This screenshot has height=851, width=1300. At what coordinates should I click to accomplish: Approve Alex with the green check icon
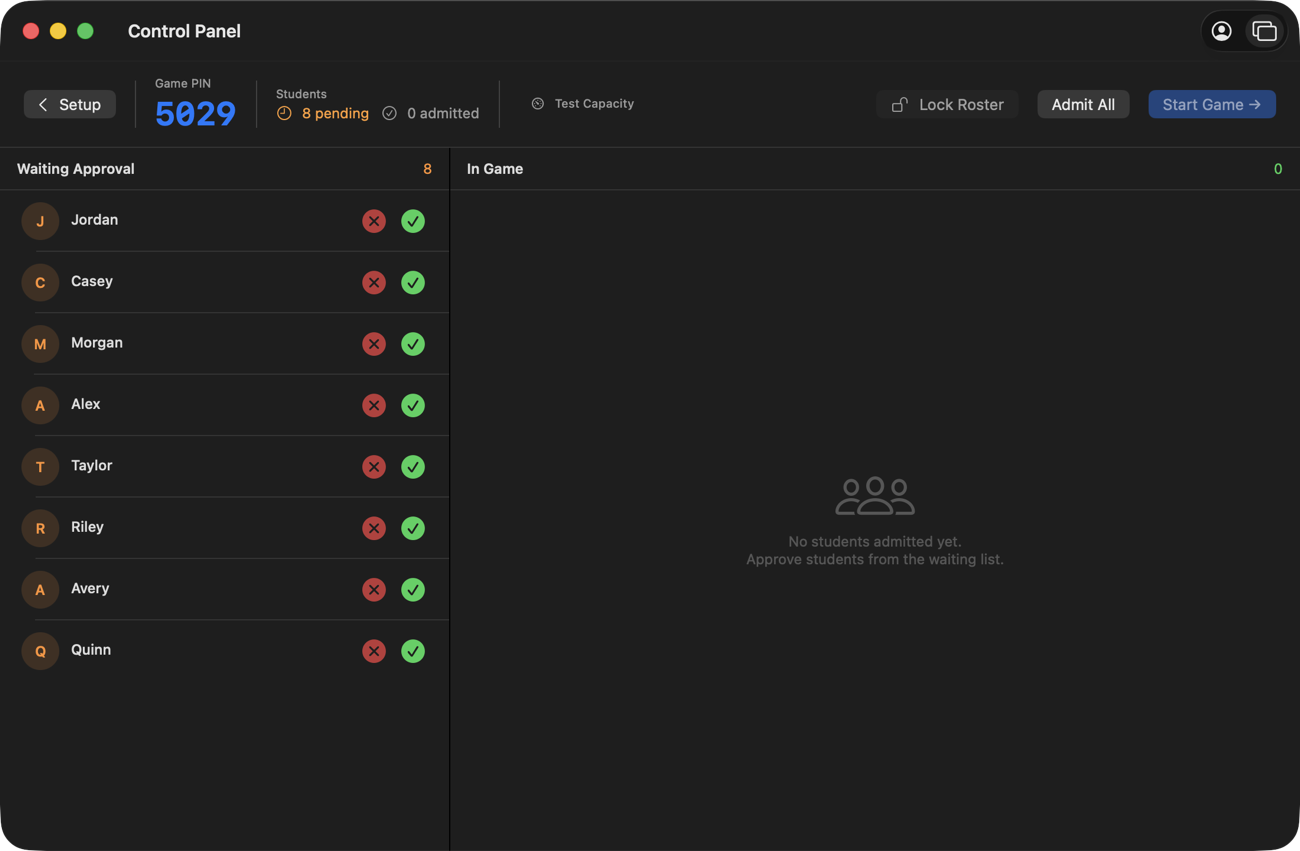[x=413, y=406]
